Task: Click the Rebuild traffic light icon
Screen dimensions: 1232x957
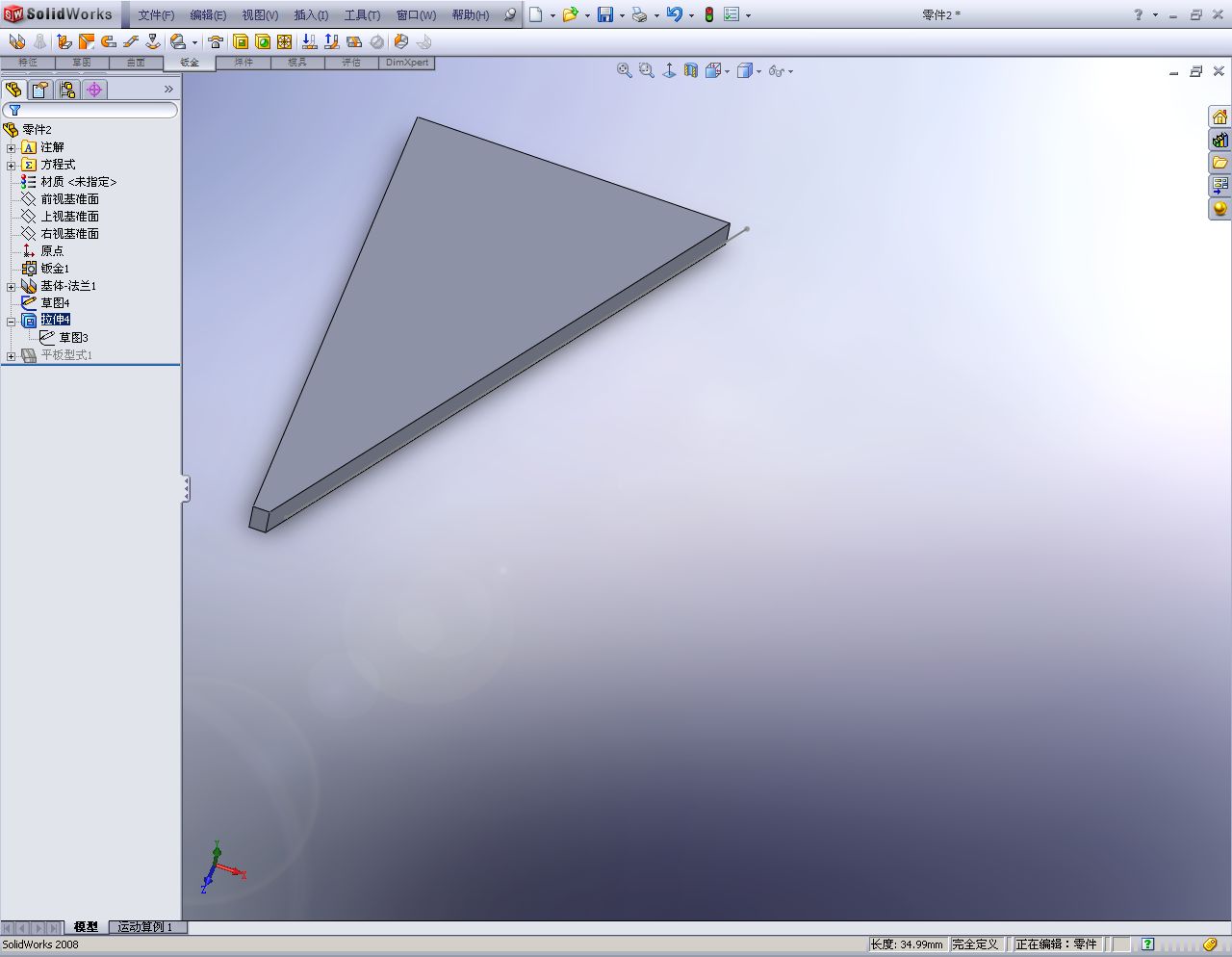Action: [x=709, y=14]
